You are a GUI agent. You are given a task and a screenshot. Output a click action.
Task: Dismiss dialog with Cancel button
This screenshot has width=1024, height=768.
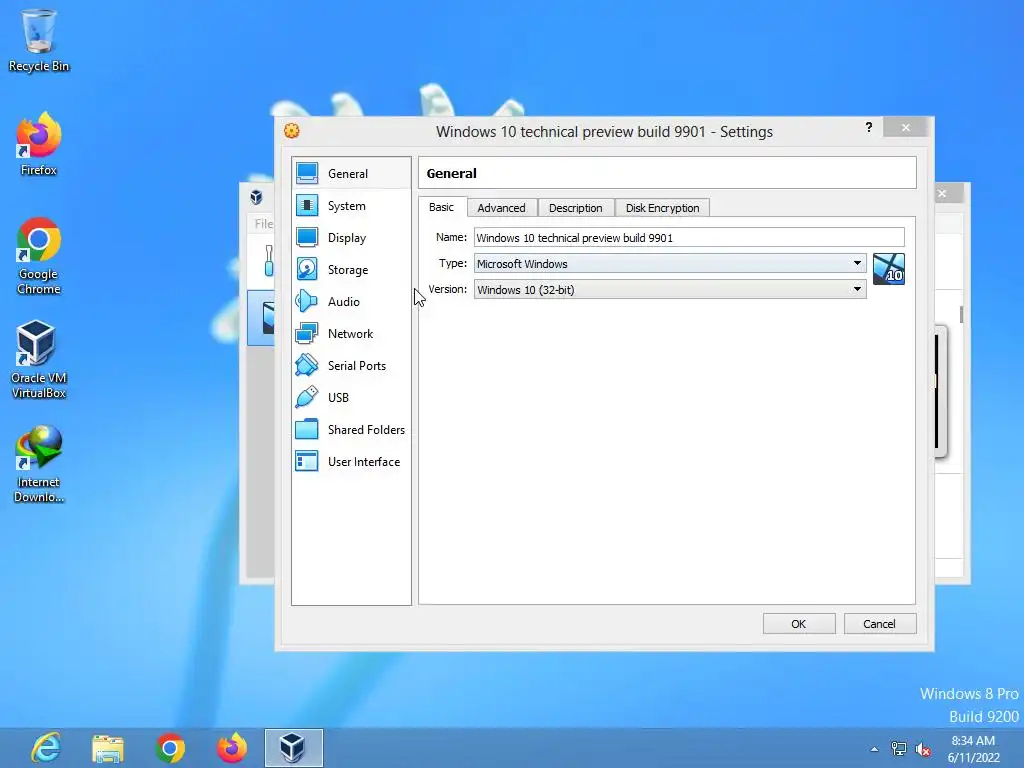click(x=880, y=624)
